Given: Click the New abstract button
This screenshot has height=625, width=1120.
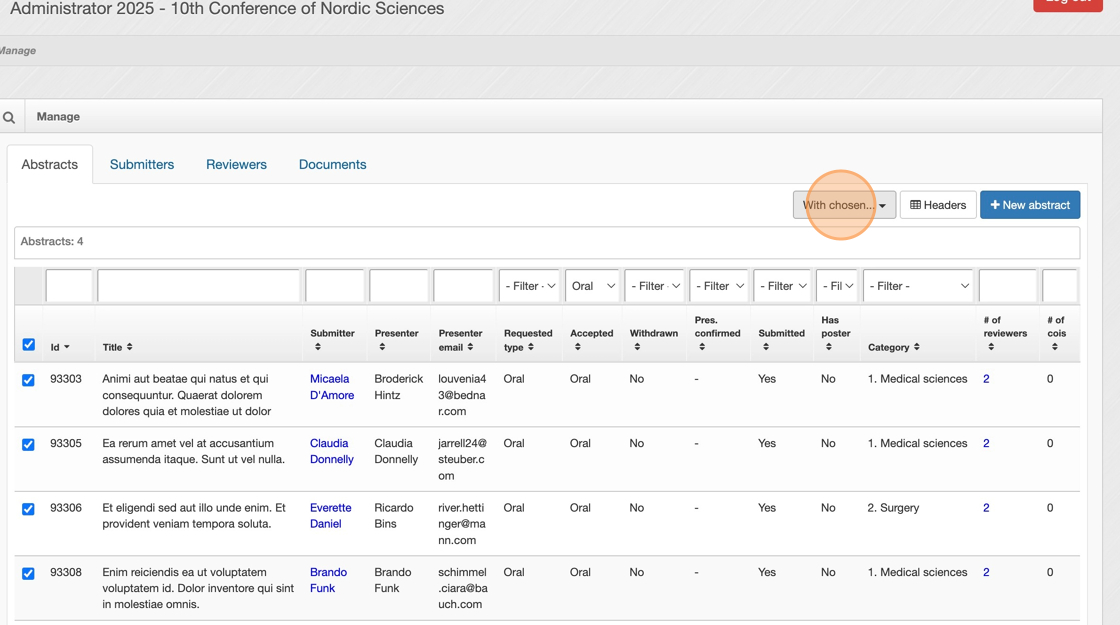Looking at the screenshot, I should (1029, 205).
